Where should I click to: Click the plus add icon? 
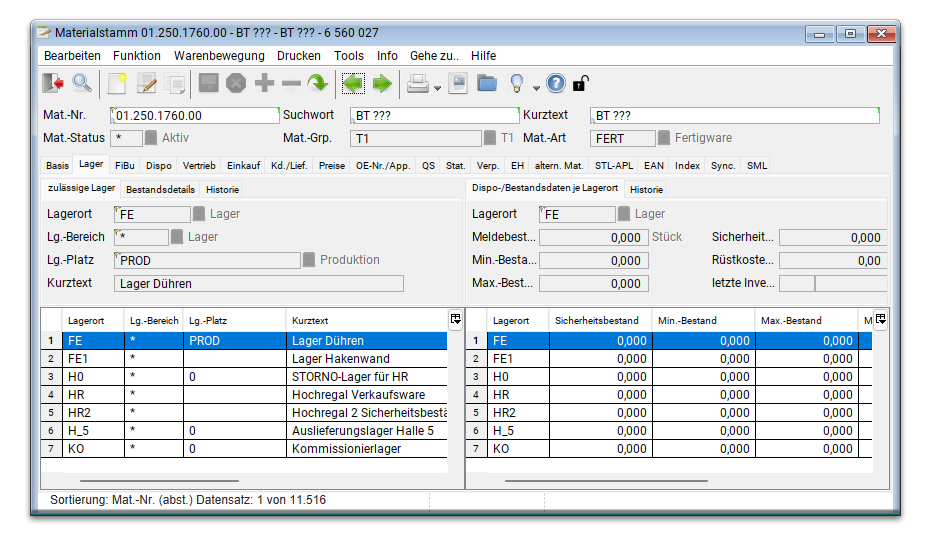click(x=264, y=84)
